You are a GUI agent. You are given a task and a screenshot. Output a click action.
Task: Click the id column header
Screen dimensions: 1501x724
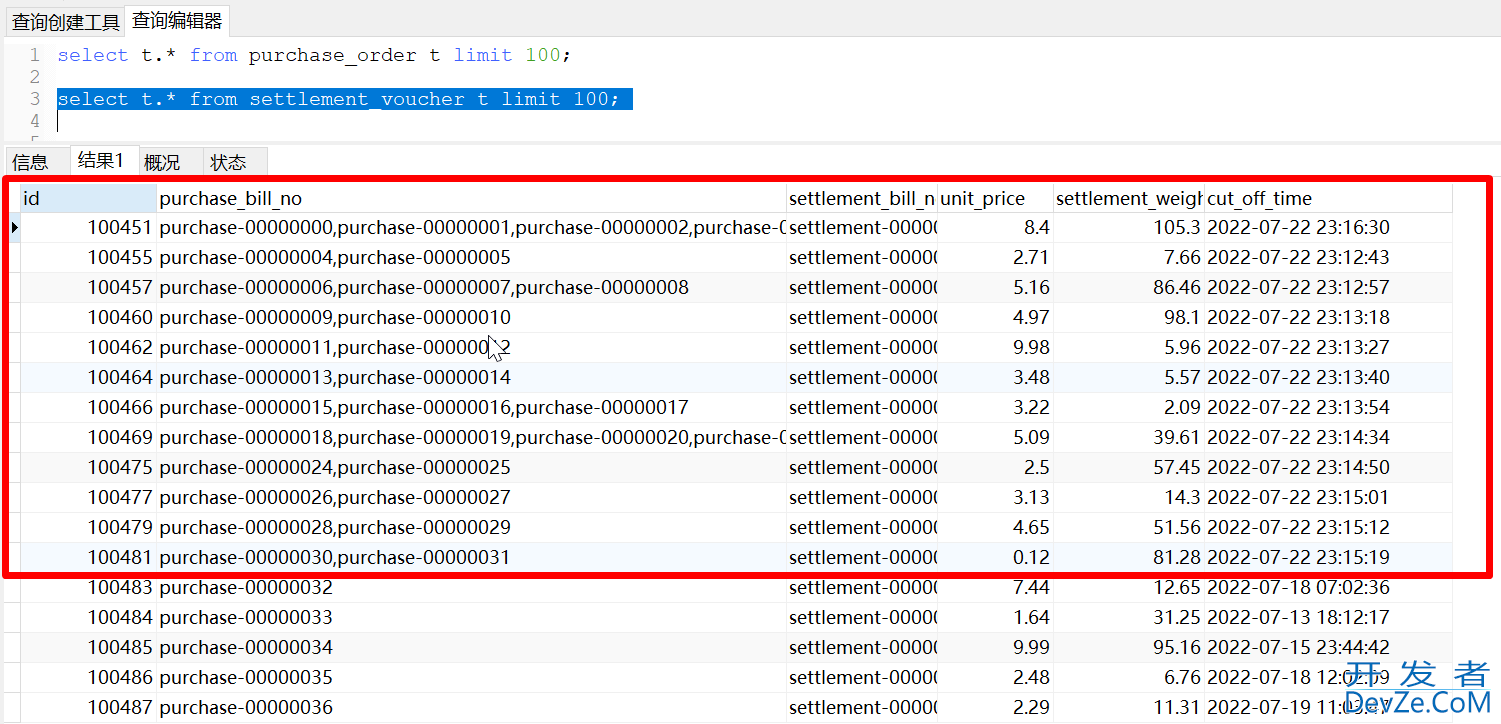click(x=88, y=198)
